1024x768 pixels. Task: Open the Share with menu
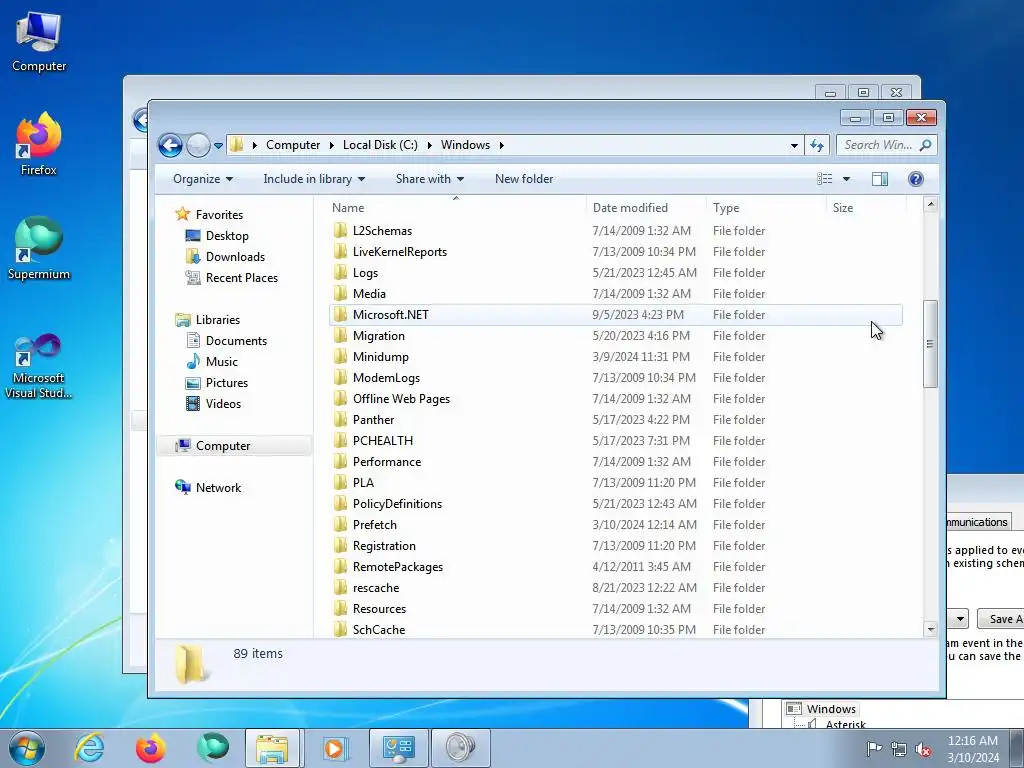[x=430, y=179]
